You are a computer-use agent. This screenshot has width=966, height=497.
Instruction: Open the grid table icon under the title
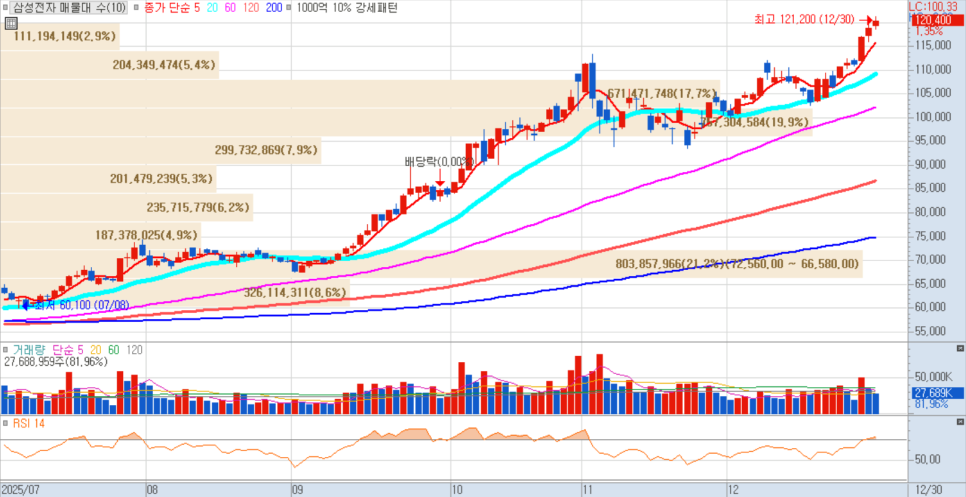(10, 23)
